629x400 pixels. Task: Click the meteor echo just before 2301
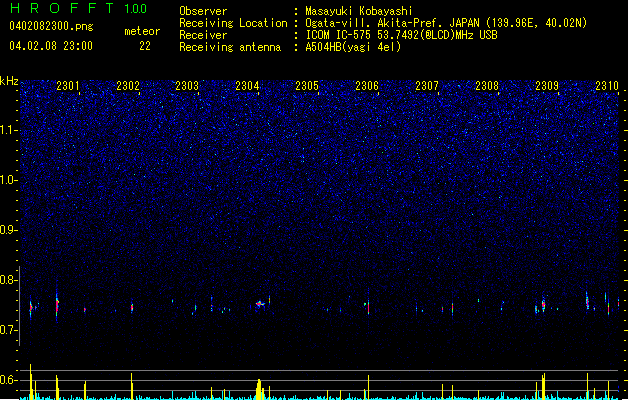tap(57, 306)
